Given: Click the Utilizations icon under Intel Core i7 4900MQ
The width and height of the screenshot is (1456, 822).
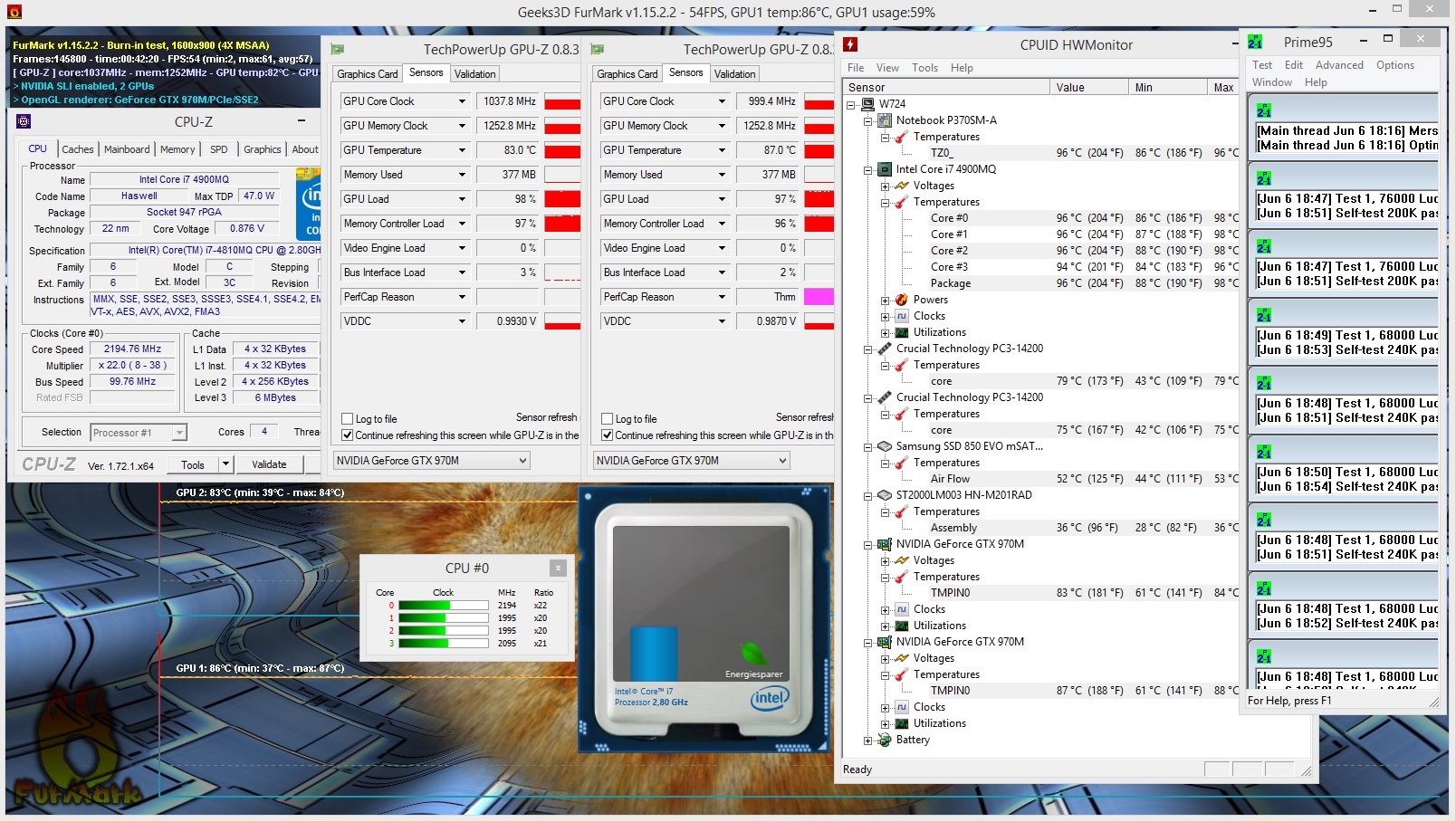Looking at the screenshot, I should tap(902, 332).
